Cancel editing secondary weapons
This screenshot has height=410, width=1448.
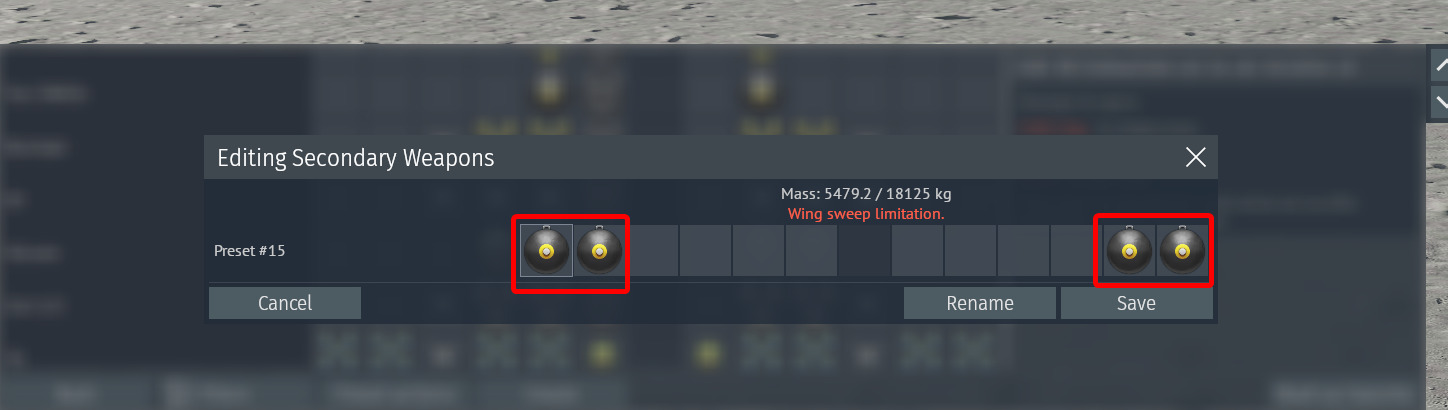coord(285,303)
